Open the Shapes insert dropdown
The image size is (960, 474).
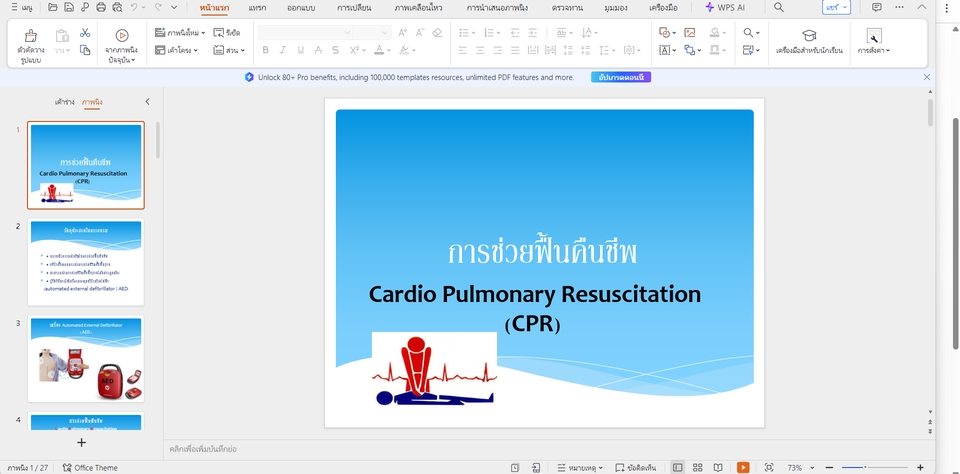[x=667, y=32]
